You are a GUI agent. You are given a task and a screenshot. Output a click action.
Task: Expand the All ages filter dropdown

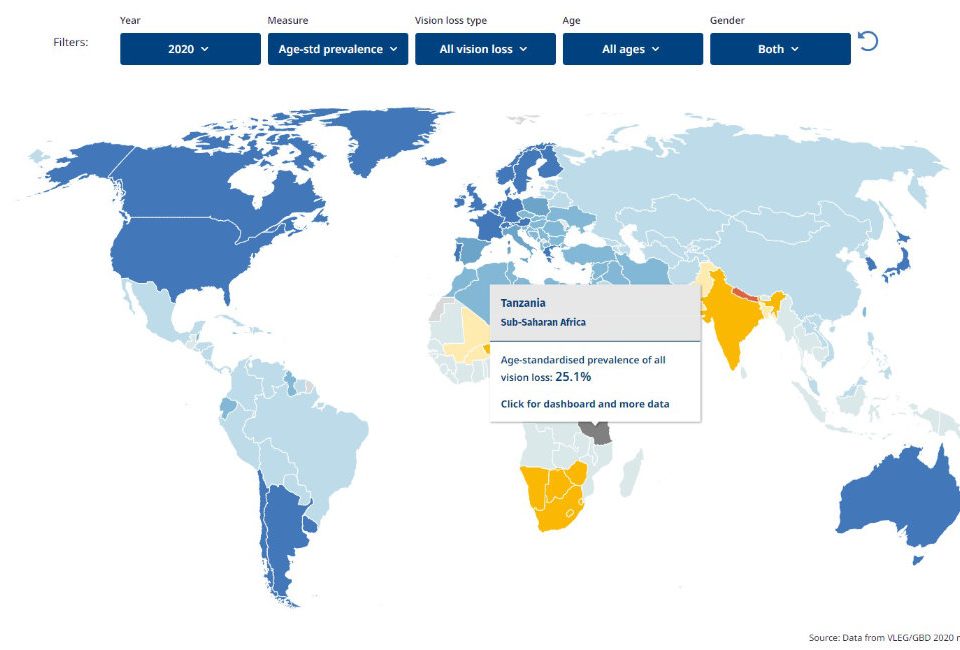633,49
